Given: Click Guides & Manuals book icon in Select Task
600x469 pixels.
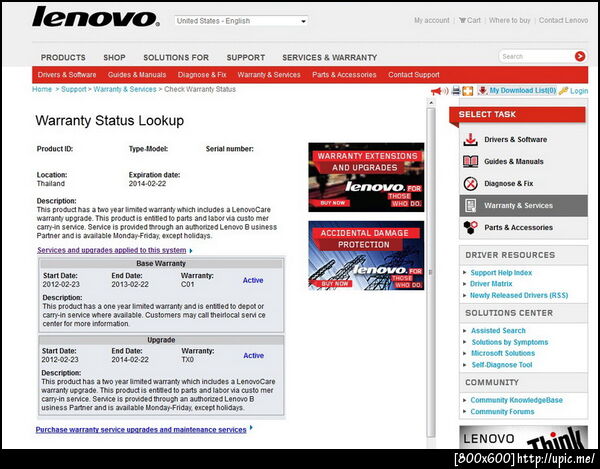Looking at the screenshot, I should (x=470, y=161).
